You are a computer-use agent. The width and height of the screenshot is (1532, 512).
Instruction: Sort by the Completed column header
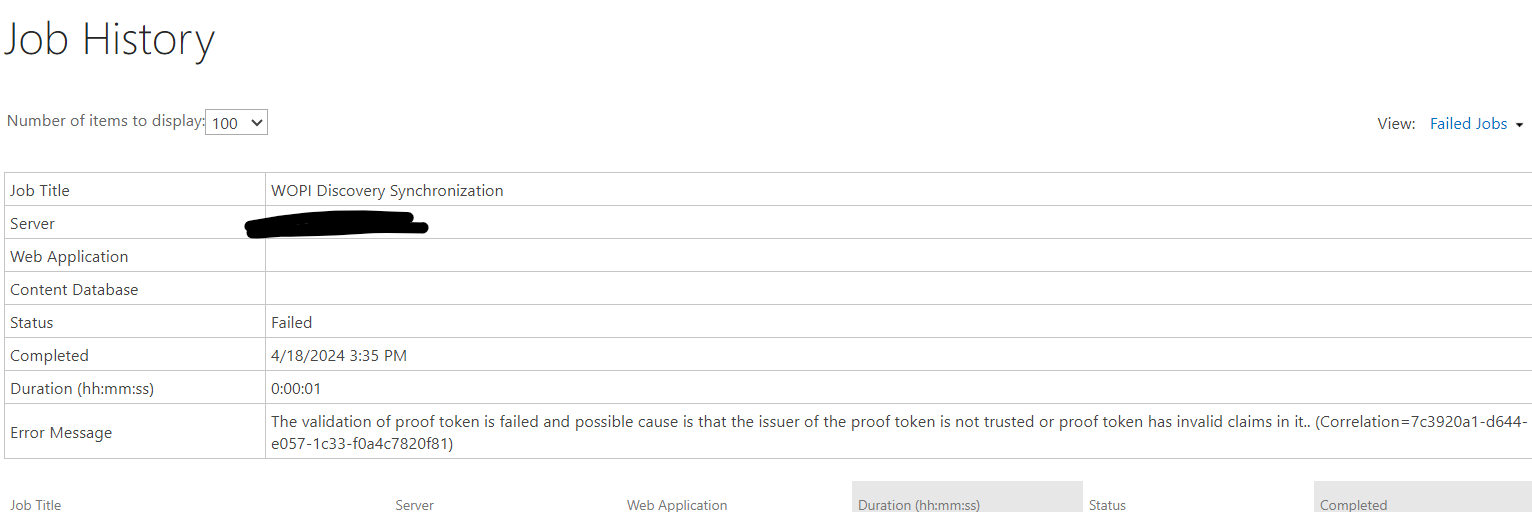pos(1353,505)
